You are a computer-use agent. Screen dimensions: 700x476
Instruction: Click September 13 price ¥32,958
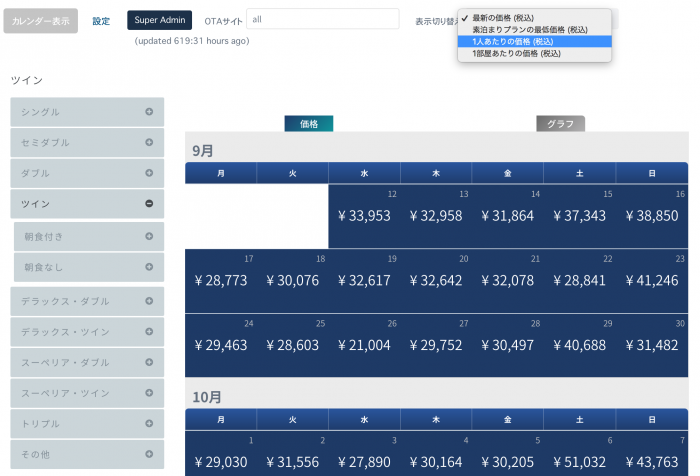[436, 216]
